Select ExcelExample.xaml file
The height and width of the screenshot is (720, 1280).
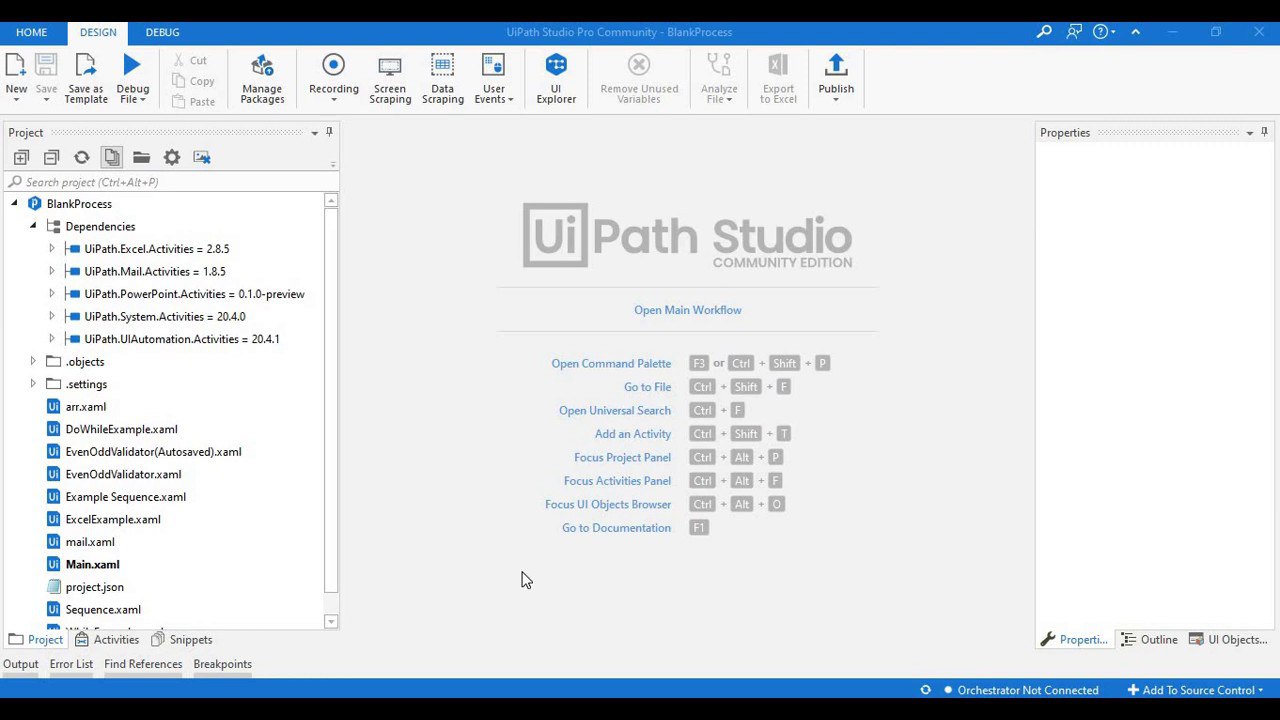(x=112, y=520)
